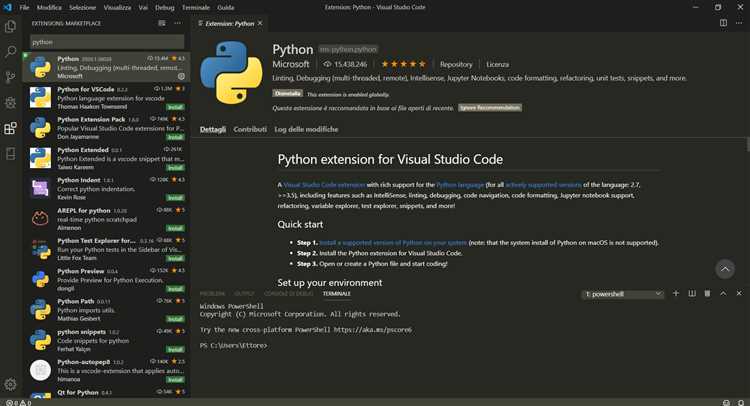Split the editor to the right

723,23
